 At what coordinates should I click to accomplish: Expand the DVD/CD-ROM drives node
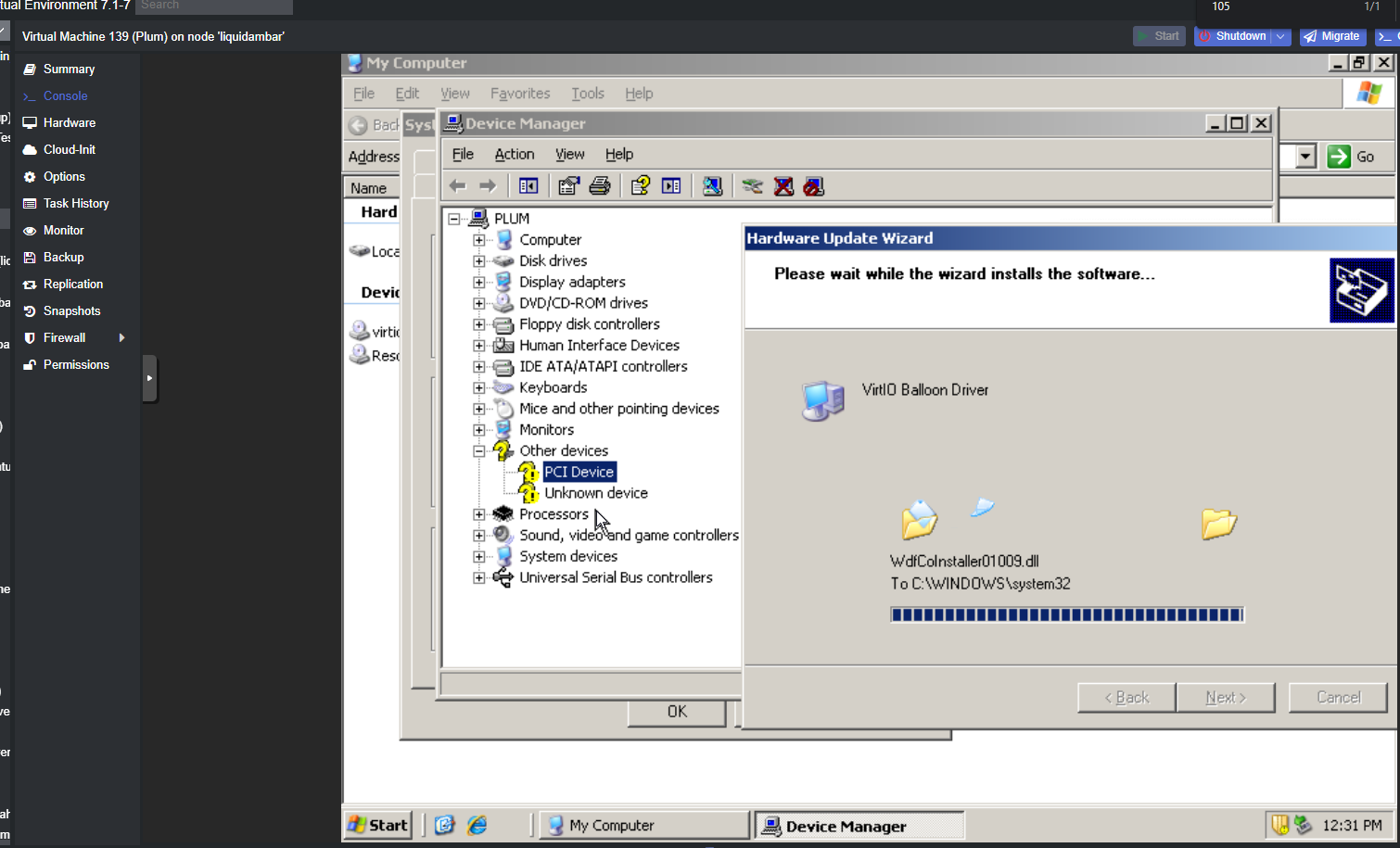479,303
